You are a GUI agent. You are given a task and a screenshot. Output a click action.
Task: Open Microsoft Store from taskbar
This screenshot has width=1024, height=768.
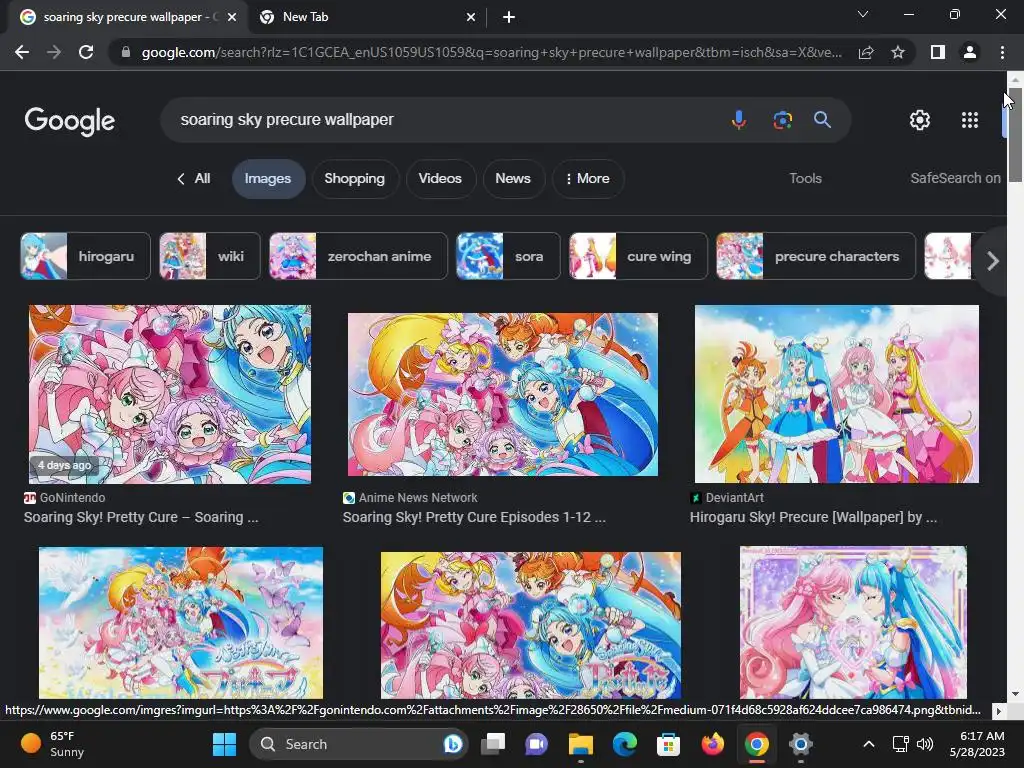tap(668, 744)
